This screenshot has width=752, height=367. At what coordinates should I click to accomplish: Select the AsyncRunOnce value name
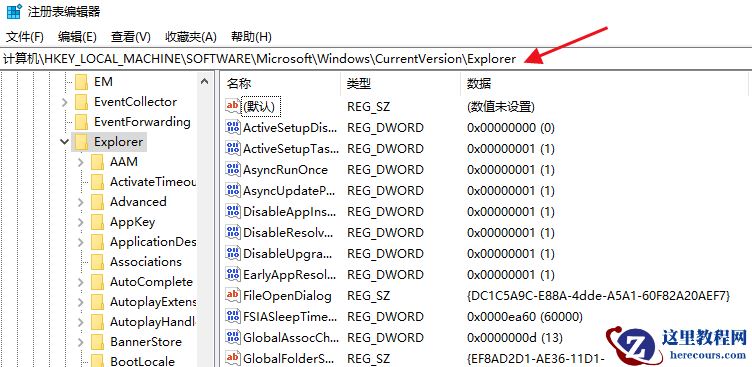coord(285,170)
